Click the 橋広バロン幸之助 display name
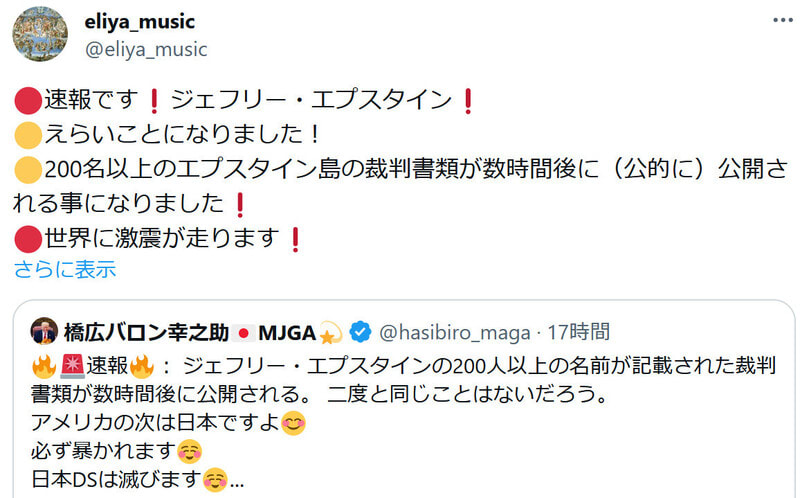This screenshot has width=800, height=498. pyautogui.click(x=146, y=333)
